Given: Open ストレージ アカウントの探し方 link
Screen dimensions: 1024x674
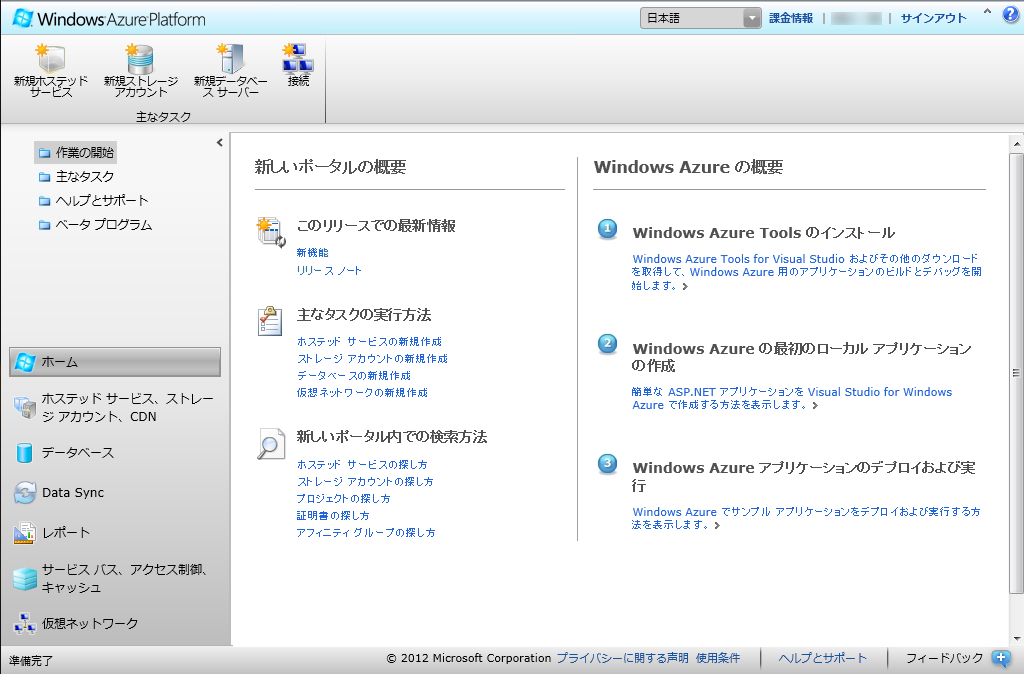Looking at the screenshot, I should click(365, 481).
